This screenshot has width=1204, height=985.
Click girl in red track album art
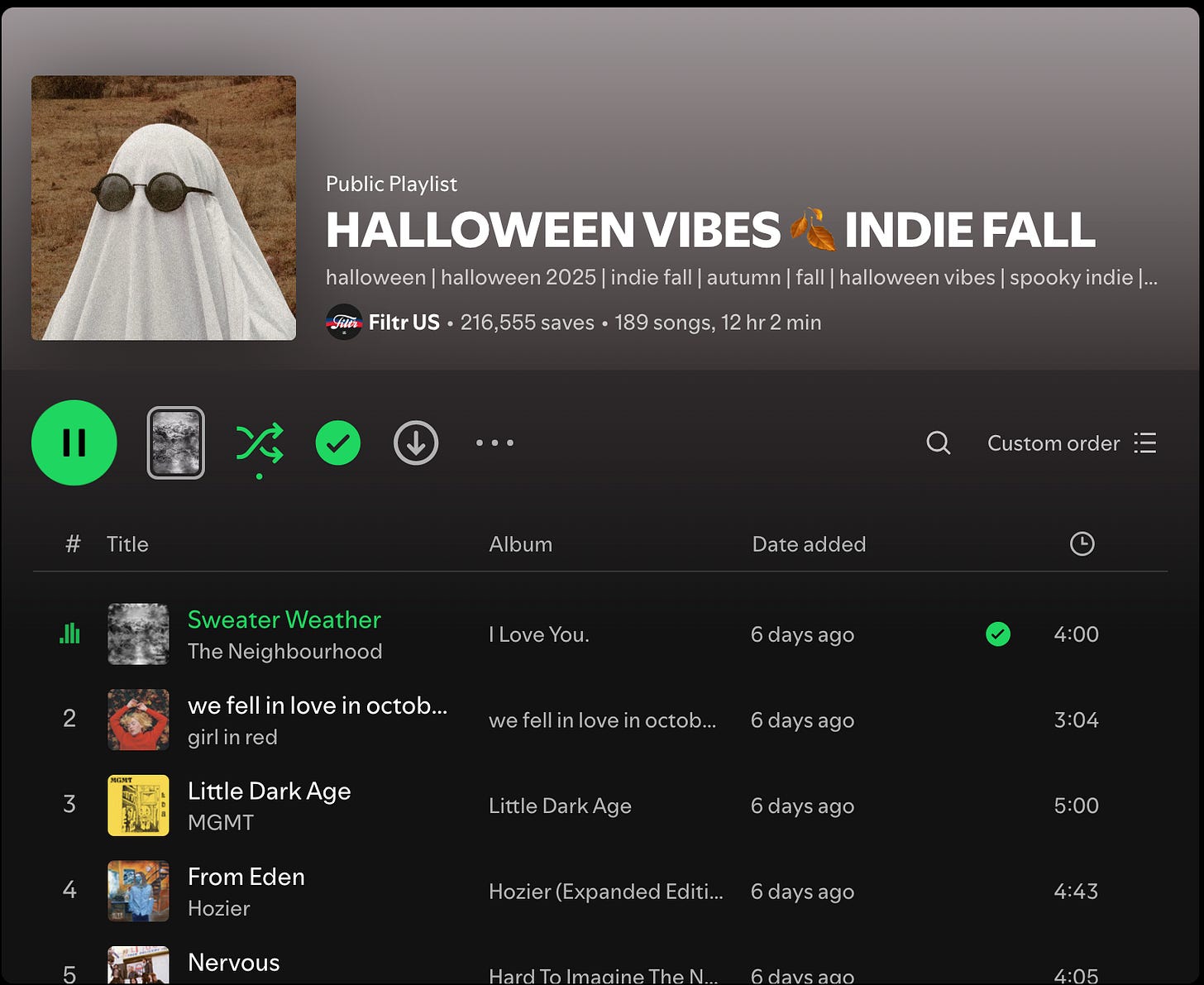pyautogui.click(x=138, y=720)
